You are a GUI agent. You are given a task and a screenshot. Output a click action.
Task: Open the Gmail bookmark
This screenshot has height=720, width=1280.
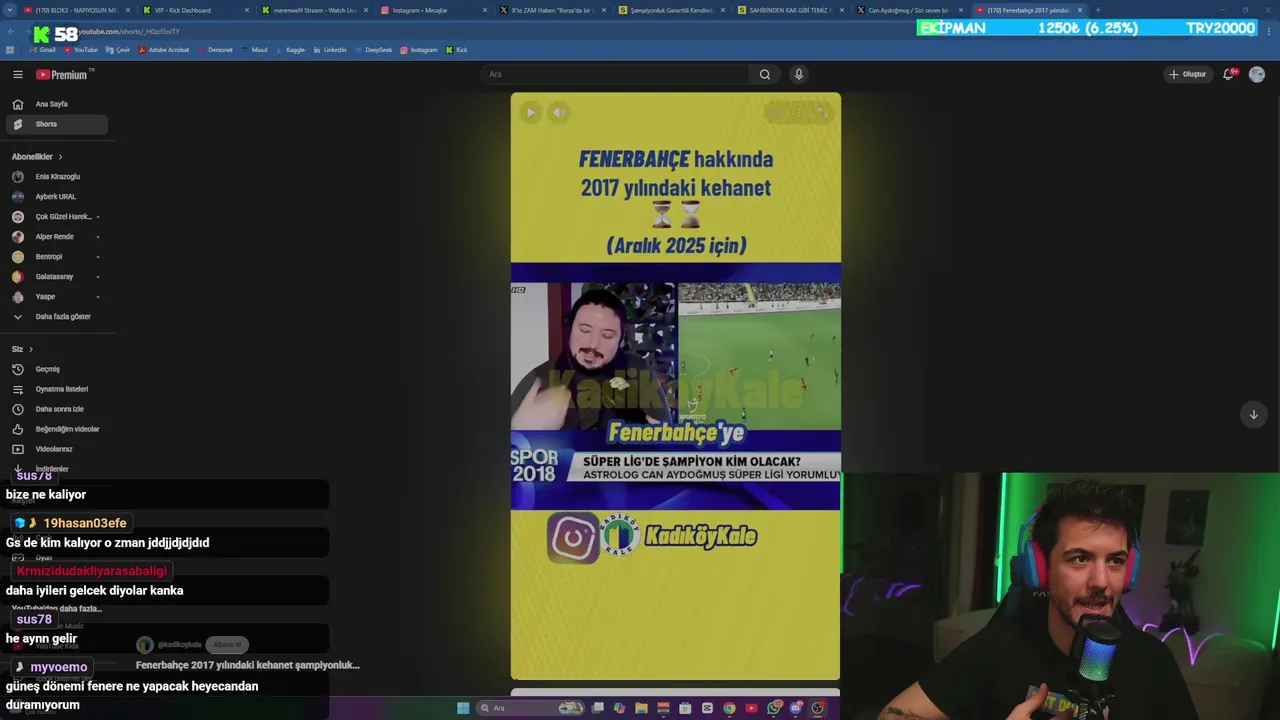pos(43,50)
